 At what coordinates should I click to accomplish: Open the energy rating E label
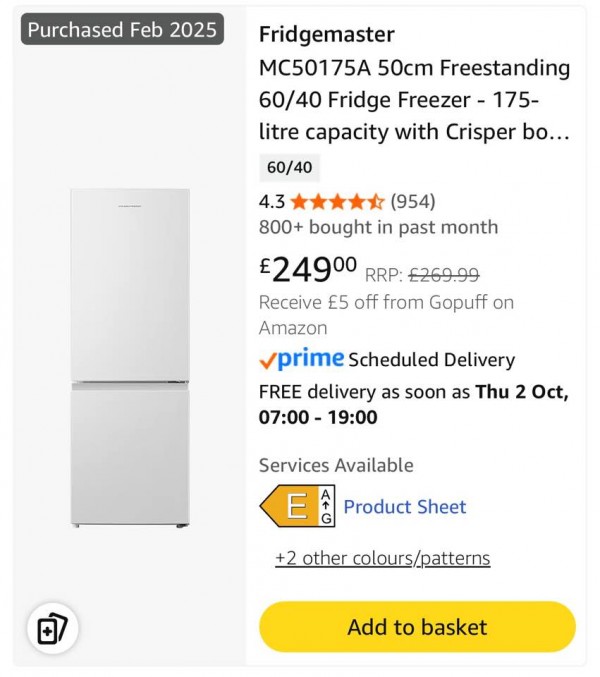[297, 507]
